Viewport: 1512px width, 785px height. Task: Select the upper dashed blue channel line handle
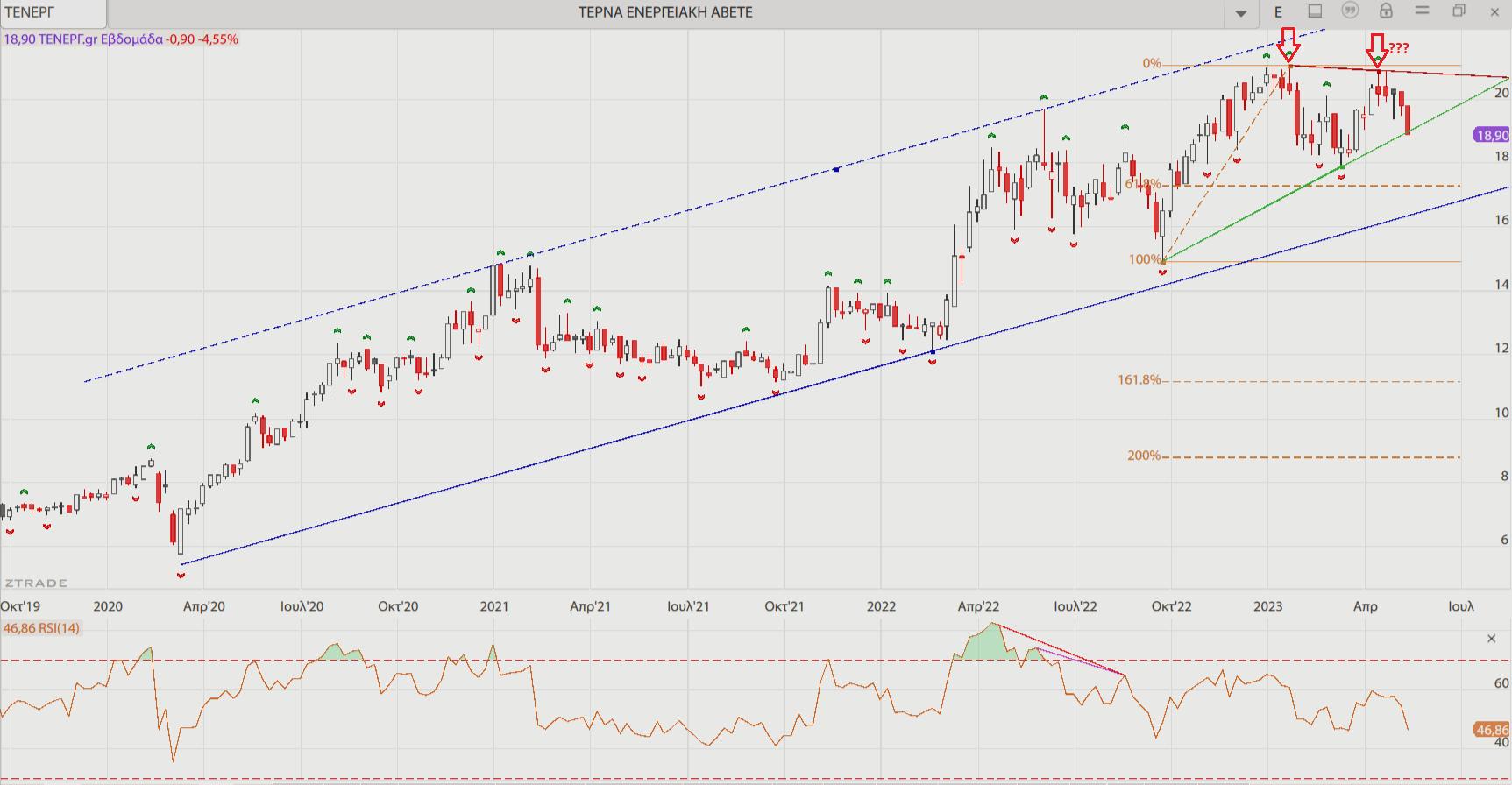click(836, 169)
